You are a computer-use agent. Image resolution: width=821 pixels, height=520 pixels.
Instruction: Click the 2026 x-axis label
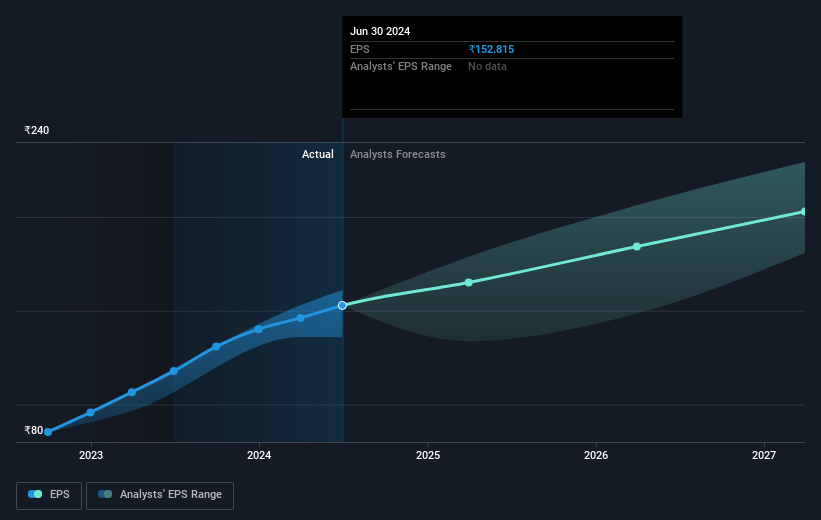596,456
